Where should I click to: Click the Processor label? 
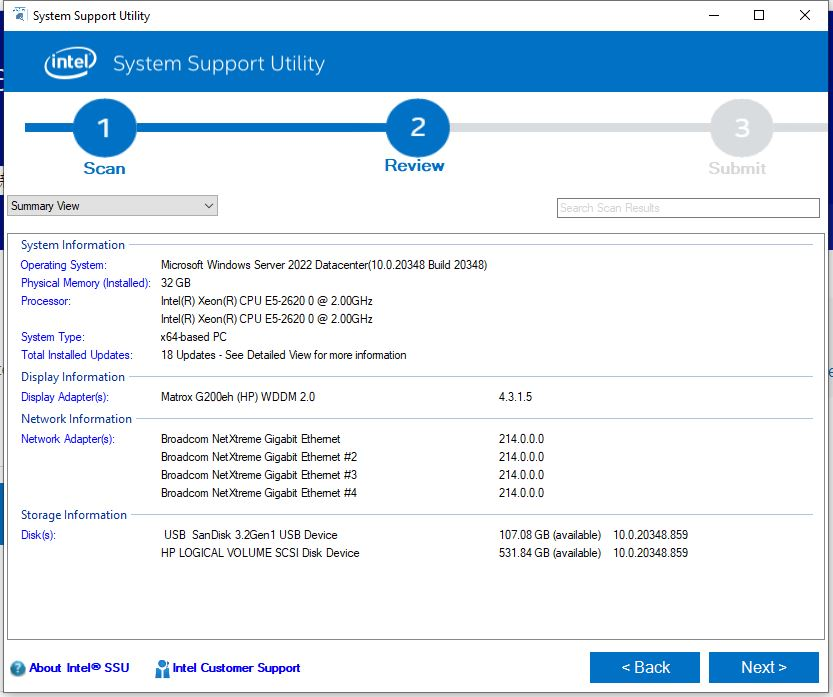click(x=46, y=301)
